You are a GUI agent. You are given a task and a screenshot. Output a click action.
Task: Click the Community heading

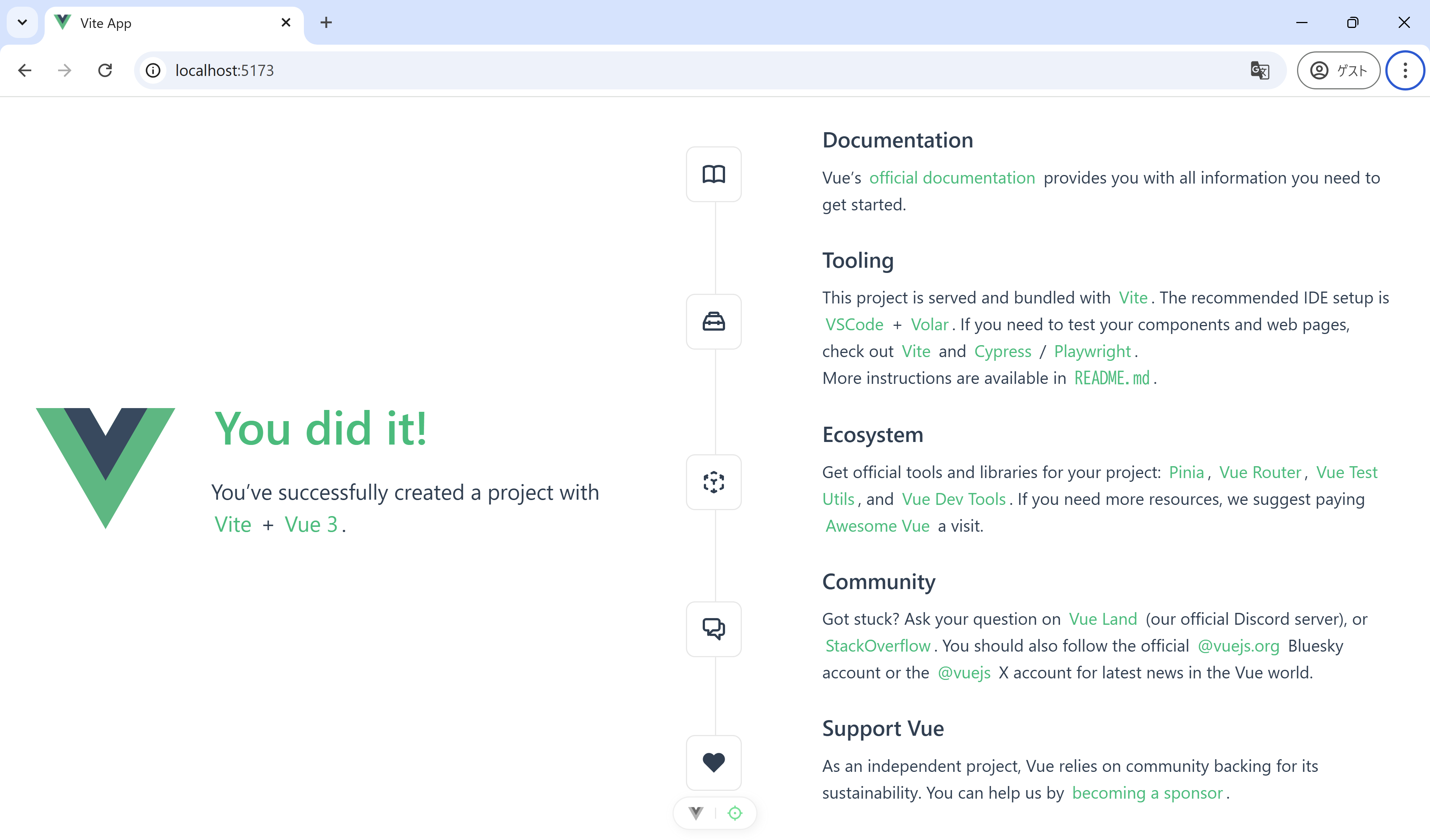coord(879,582)
